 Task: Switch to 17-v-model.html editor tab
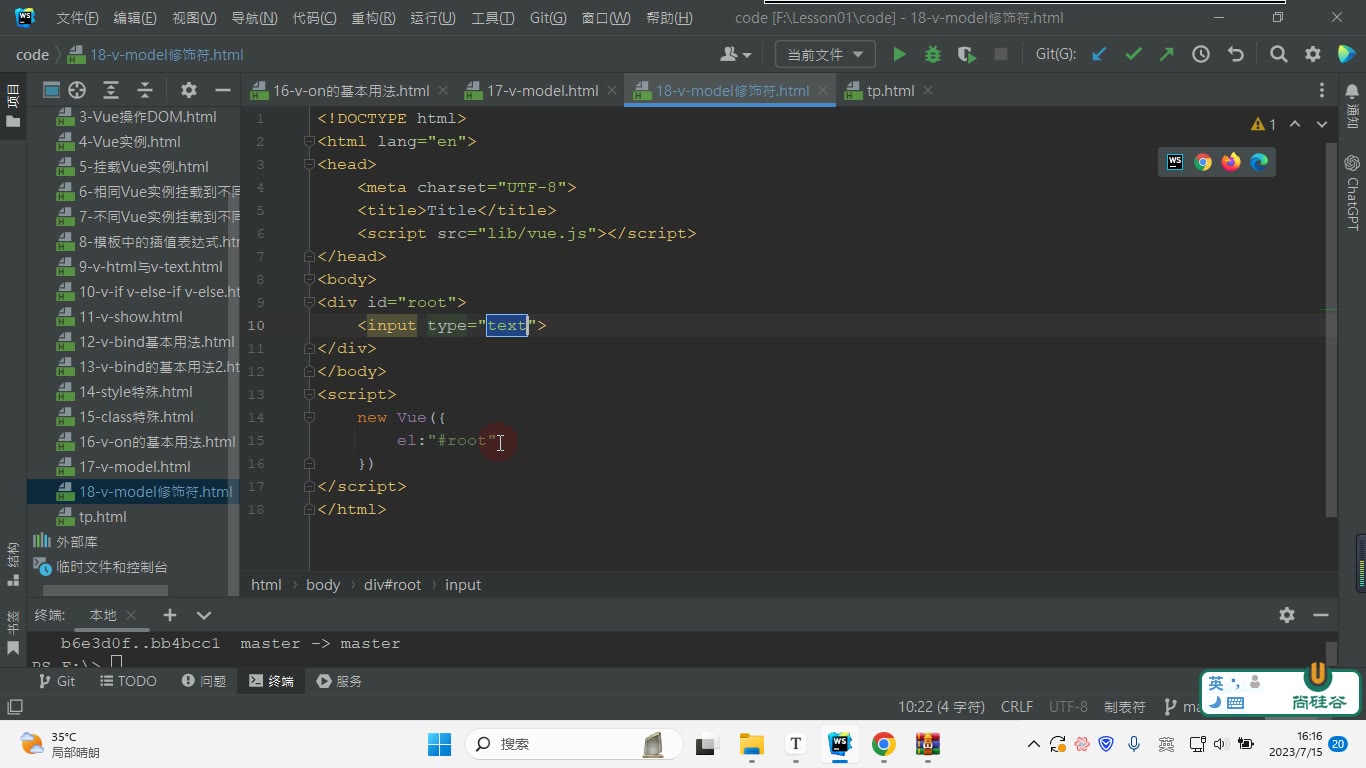(543, 90)
